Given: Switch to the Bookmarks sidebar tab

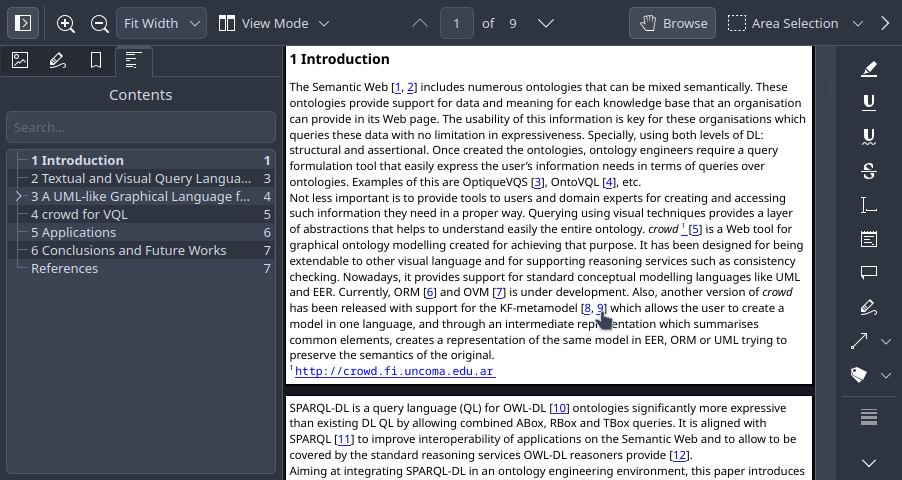Looking at the screenshot, I should pyautogui.click(x=96, y=60).
